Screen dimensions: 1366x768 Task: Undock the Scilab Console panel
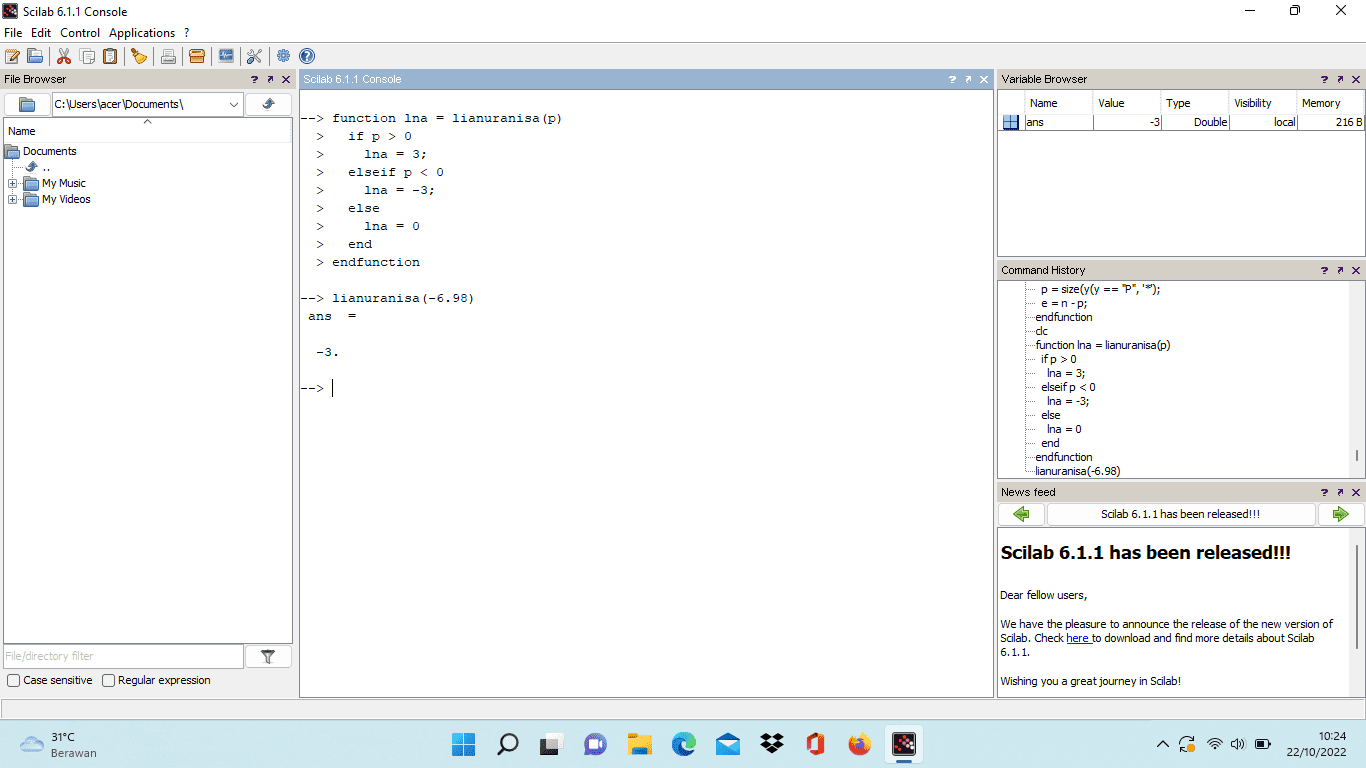click(969, 79)
